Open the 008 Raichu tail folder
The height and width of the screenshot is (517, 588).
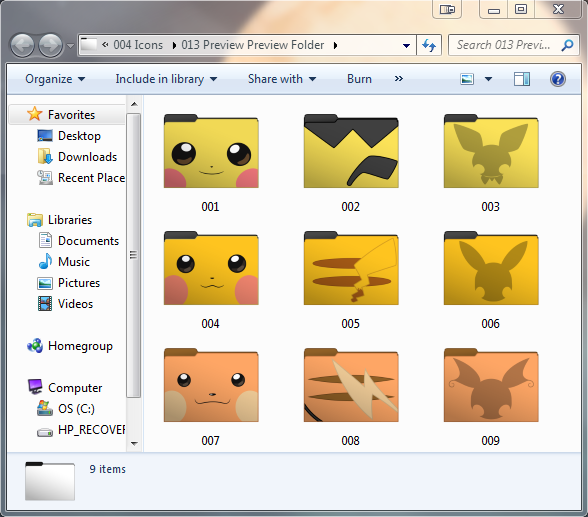click(x=351, y=385)
